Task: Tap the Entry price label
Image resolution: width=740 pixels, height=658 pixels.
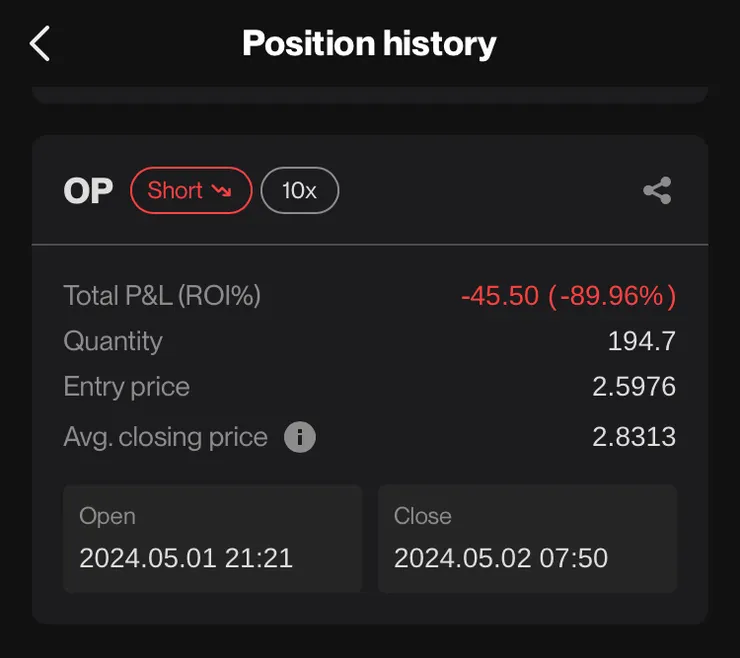Action: tap(126, 387)
